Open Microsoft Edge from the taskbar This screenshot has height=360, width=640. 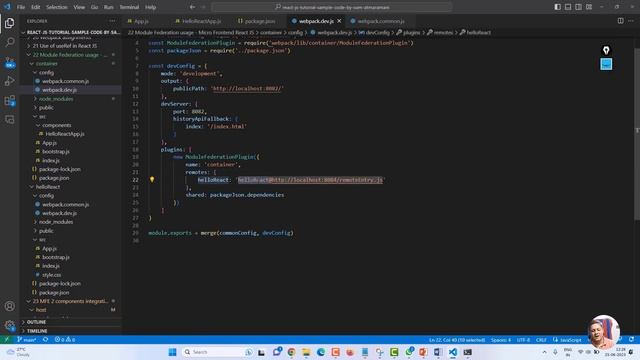321,352
